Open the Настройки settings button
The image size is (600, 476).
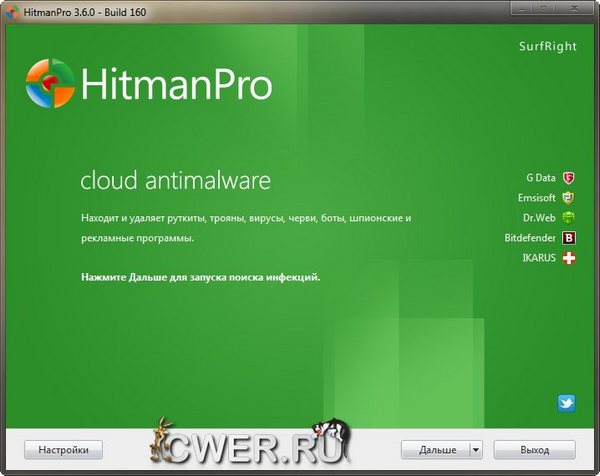tap(63, 450)
